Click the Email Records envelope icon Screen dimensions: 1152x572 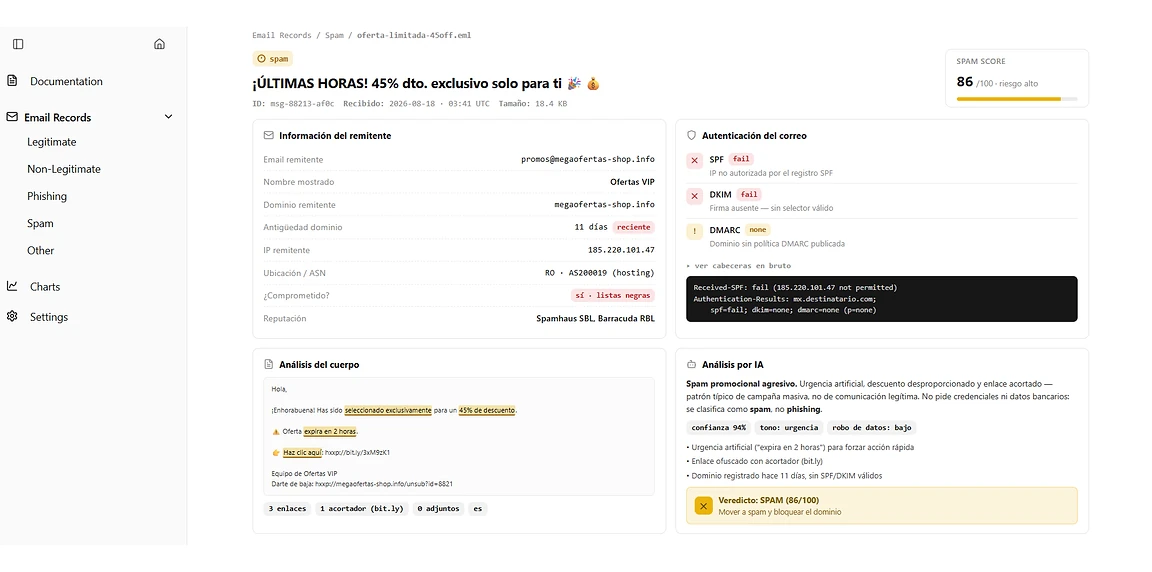point(12,117)
